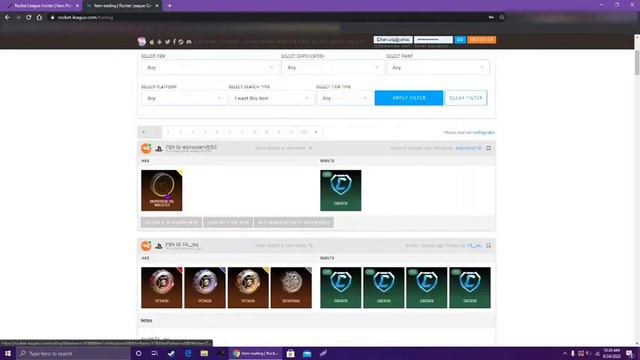
Task: Show details & comments on first trade header
Action: pos(283,148)
